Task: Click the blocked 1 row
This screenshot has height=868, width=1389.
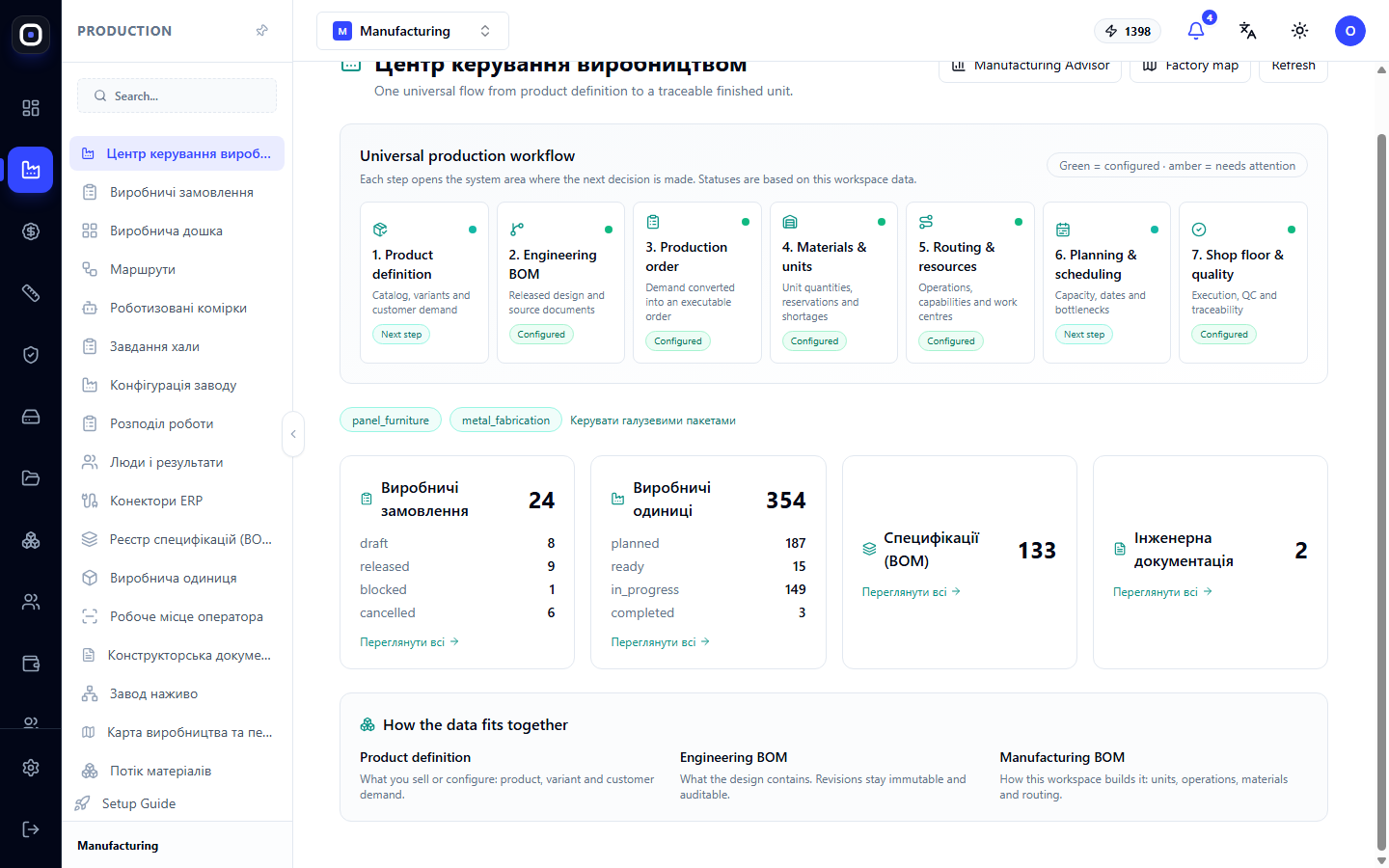Action: (x=457, y=589)
